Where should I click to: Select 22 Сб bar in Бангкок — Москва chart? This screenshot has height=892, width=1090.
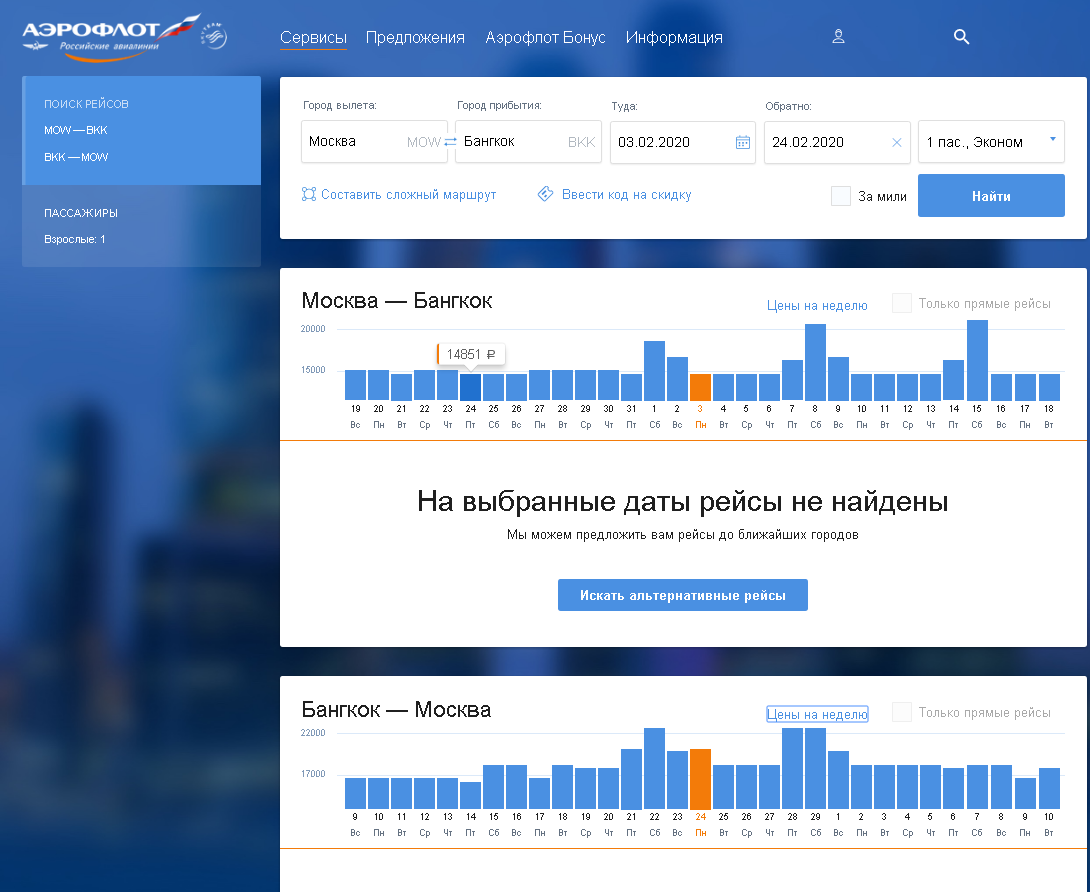point(654,768)
